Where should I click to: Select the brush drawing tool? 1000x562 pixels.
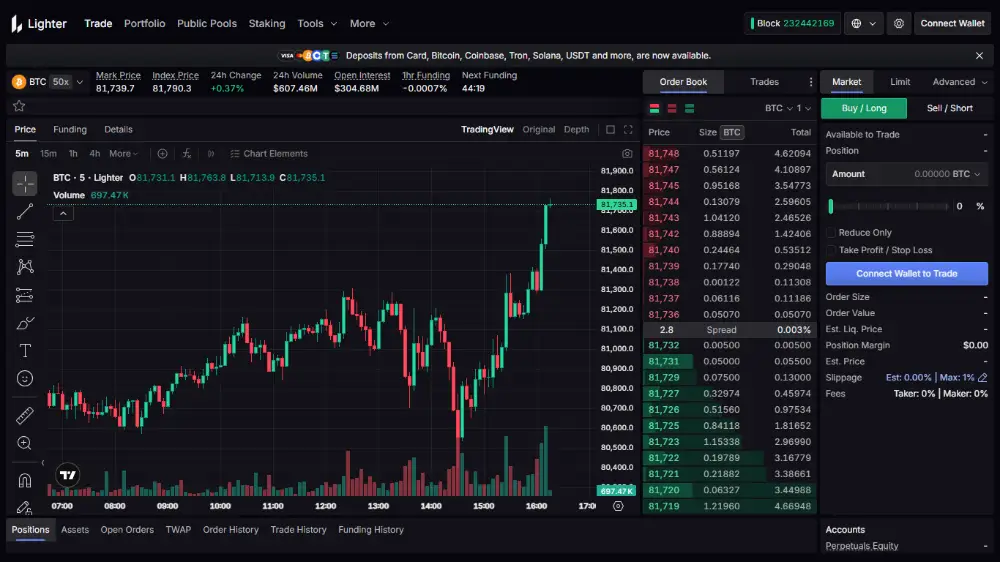(25, 323)
